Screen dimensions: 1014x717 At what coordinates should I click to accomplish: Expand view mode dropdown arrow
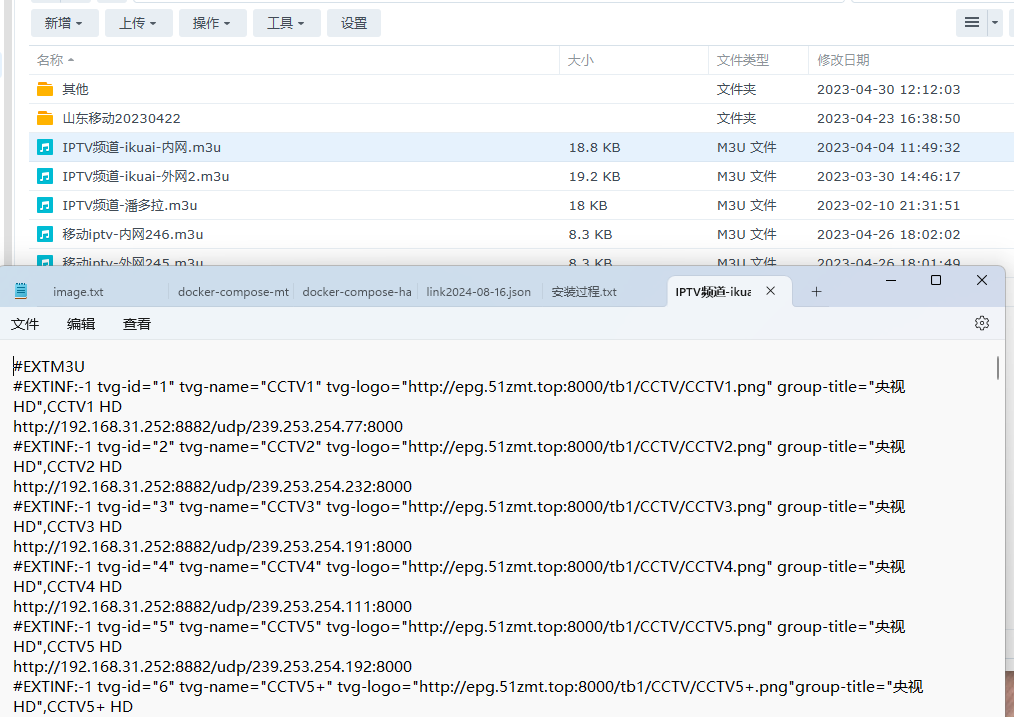point(995,23)
